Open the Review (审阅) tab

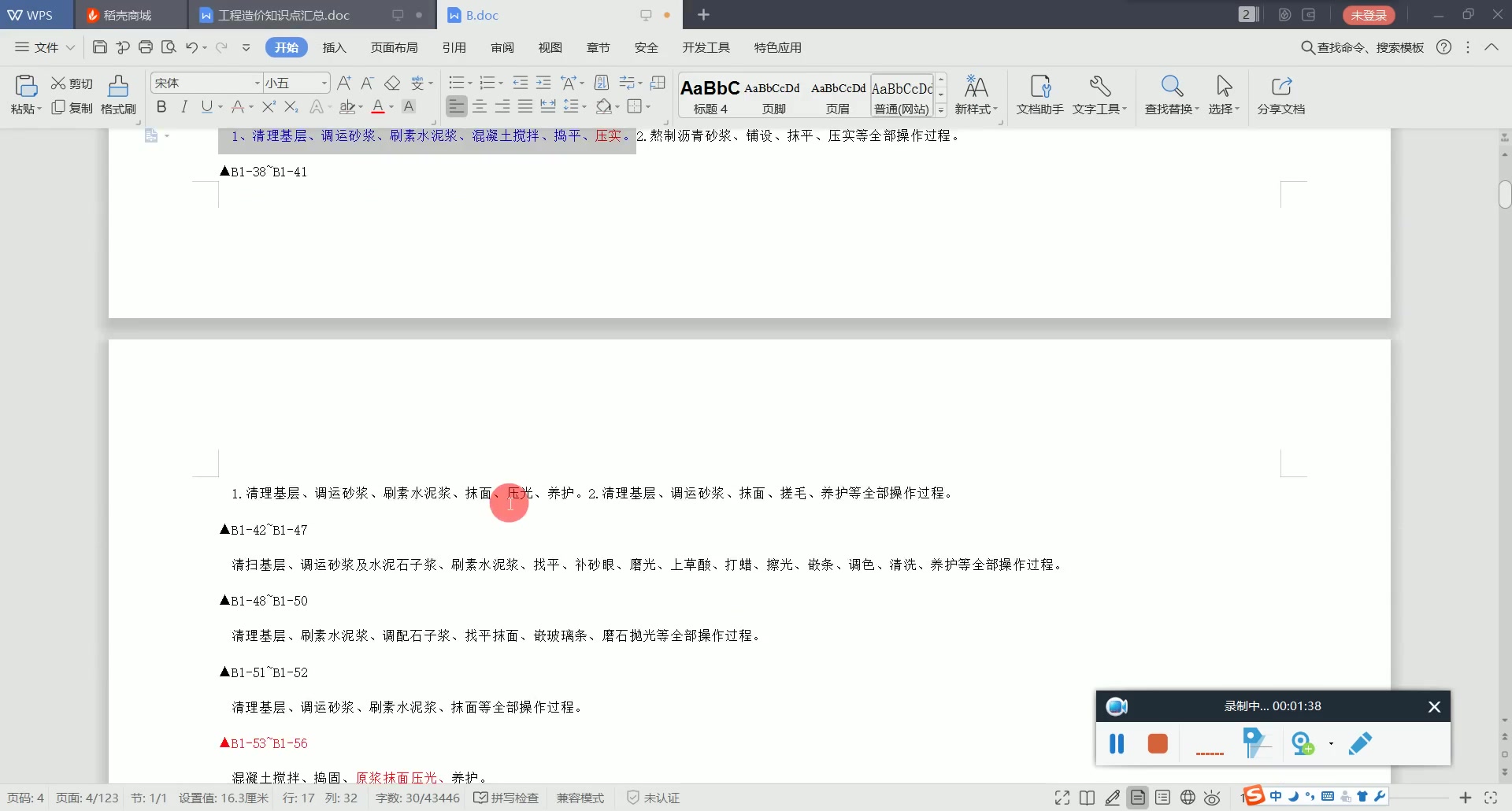tap(502, 47)
